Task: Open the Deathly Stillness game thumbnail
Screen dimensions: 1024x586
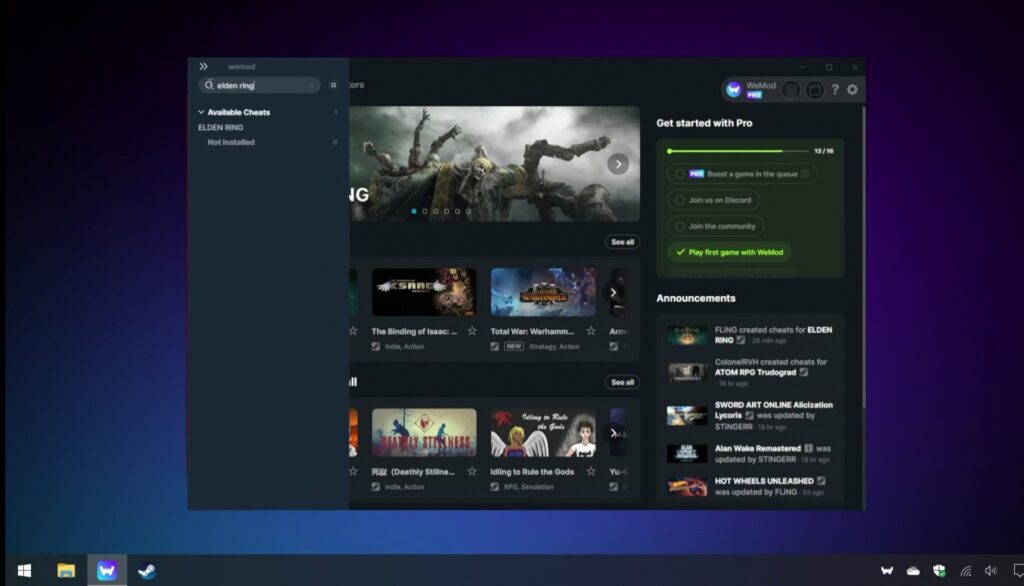Action: (x=424, y=432)
